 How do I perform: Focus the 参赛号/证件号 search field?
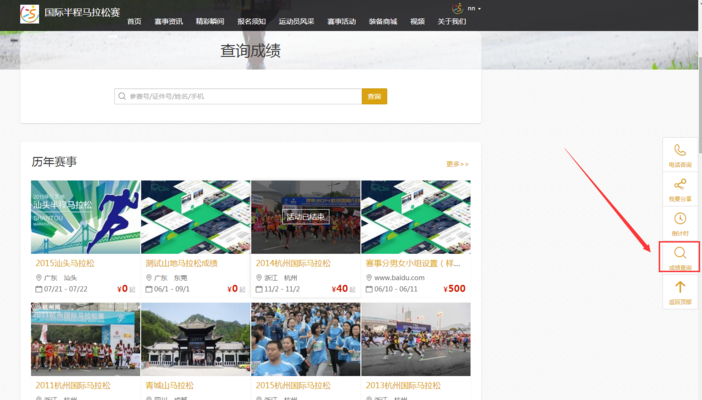click(238, 96)
